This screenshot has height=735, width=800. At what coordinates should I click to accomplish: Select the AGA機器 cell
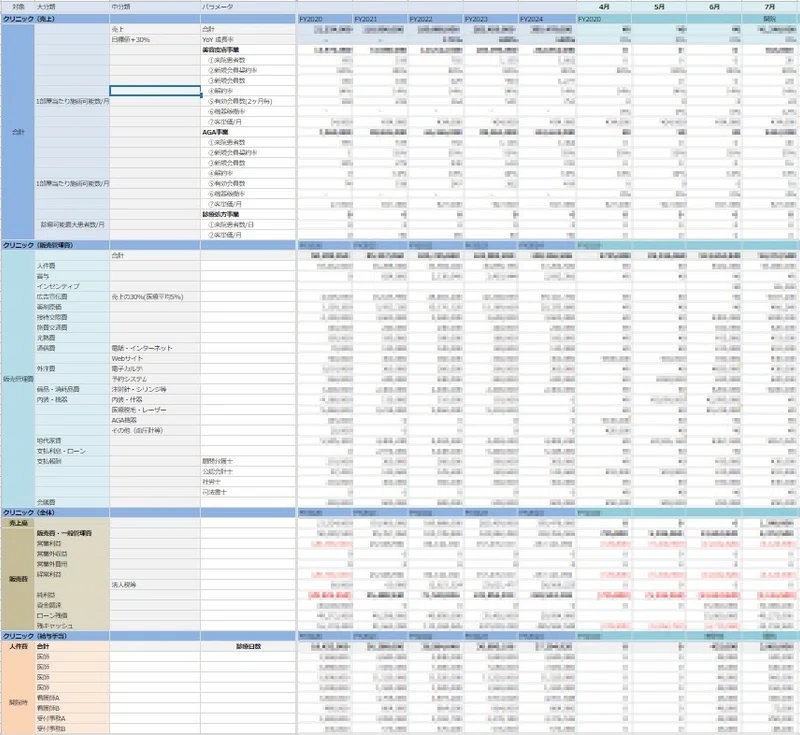(155, 420)
